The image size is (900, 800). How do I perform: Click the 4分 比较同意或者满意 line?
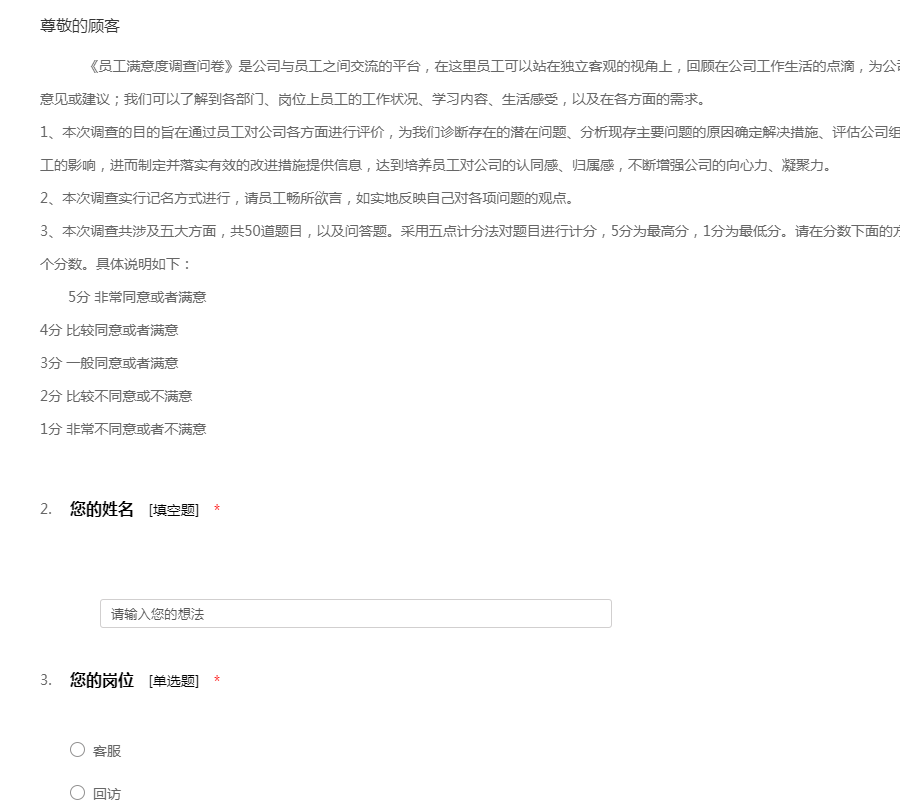tap(109, 330)
